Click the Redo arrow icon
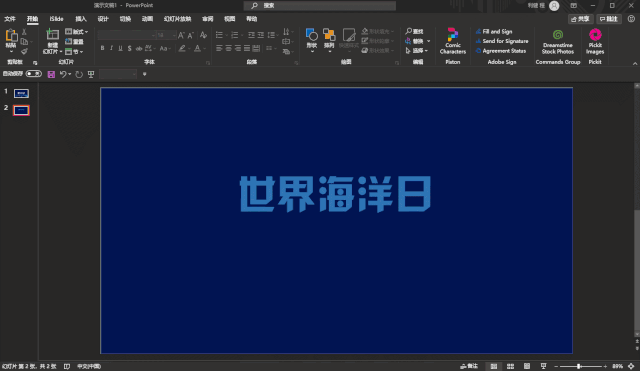 point(79,74)
